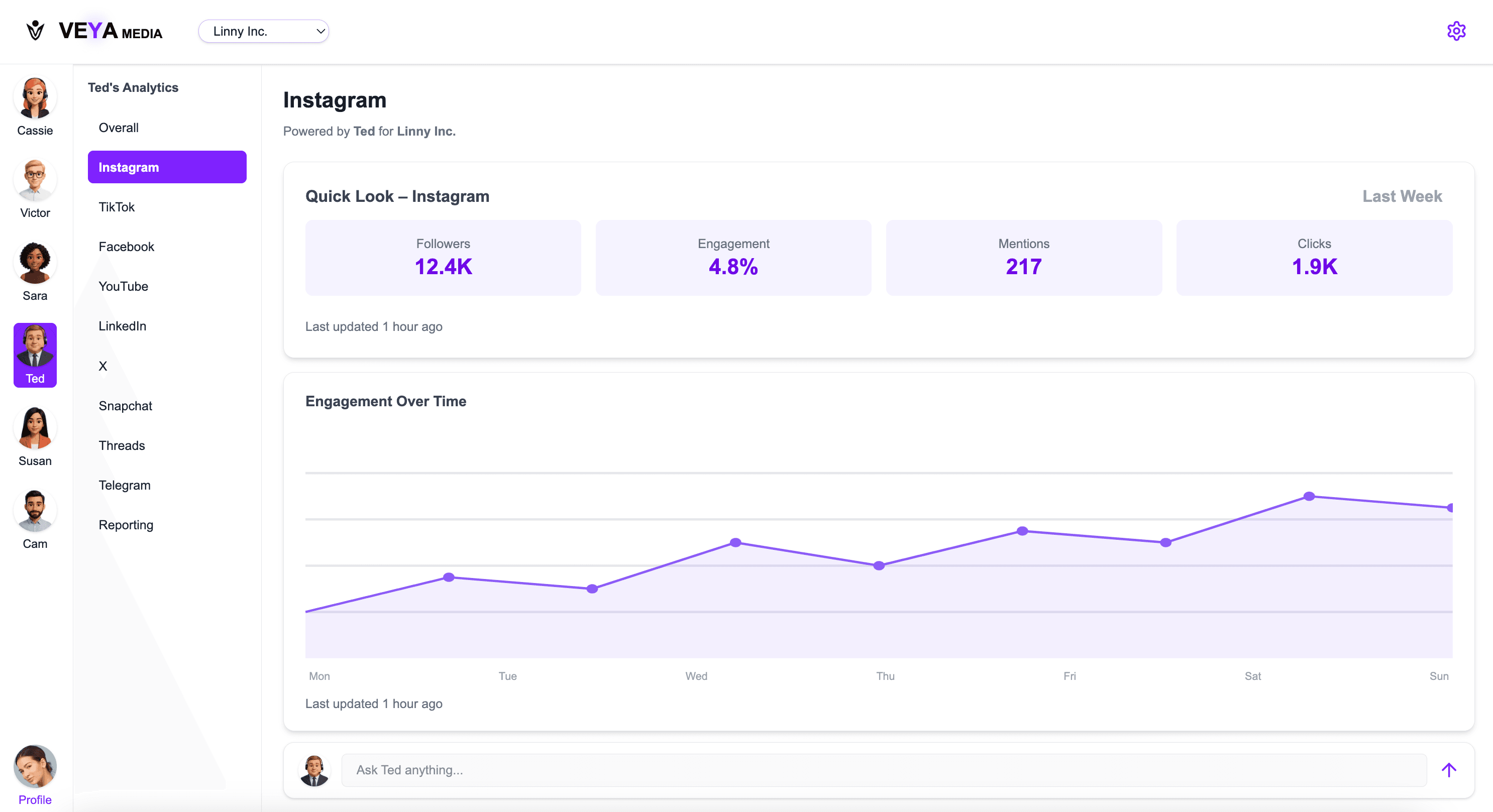
Task: Switch to YouTube analytics
Action: tap(123, 286)
